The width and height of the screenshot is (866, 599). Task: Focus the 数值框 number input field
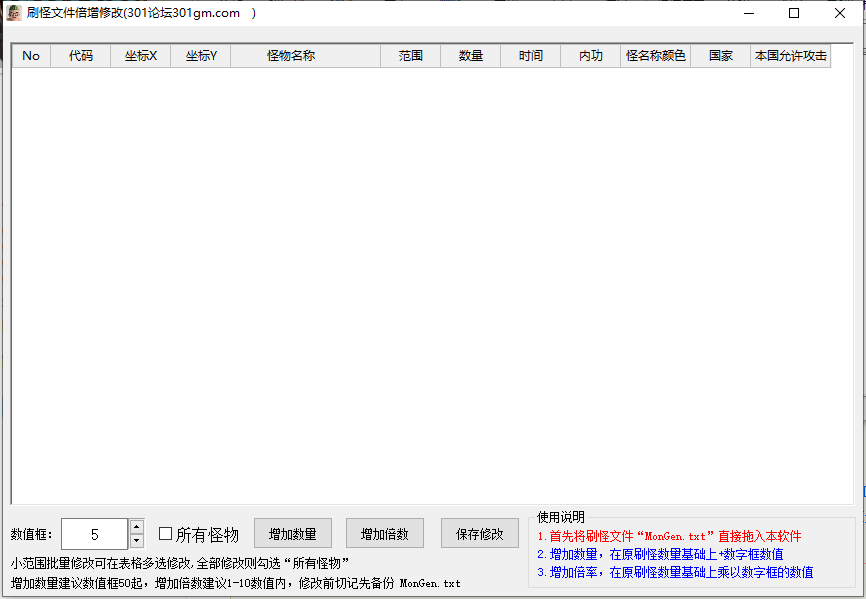[94, 534]
